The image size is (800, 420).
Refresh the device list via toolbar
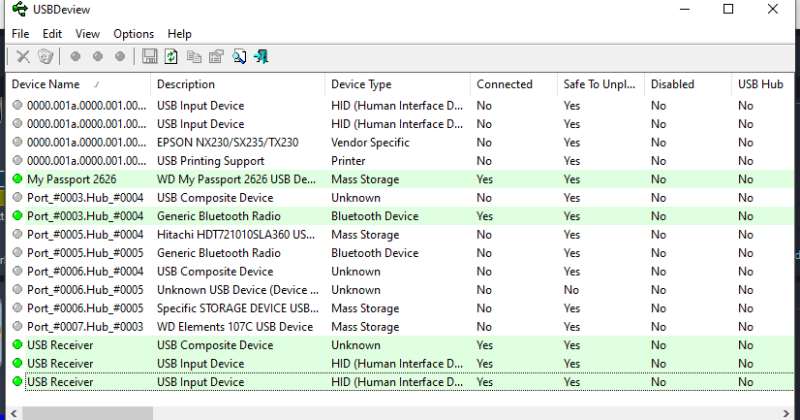tap(171, 57)
